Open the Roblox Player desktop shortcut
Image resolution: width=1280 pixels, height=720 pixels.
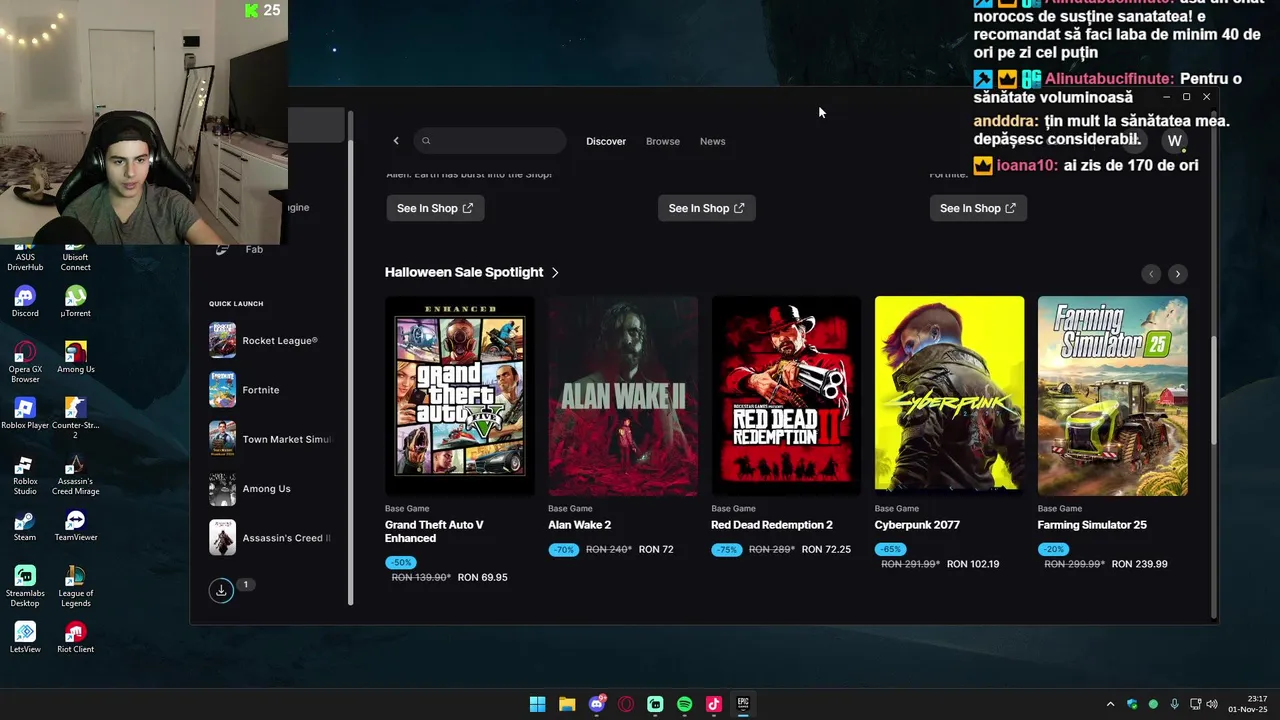coord(25,414)
